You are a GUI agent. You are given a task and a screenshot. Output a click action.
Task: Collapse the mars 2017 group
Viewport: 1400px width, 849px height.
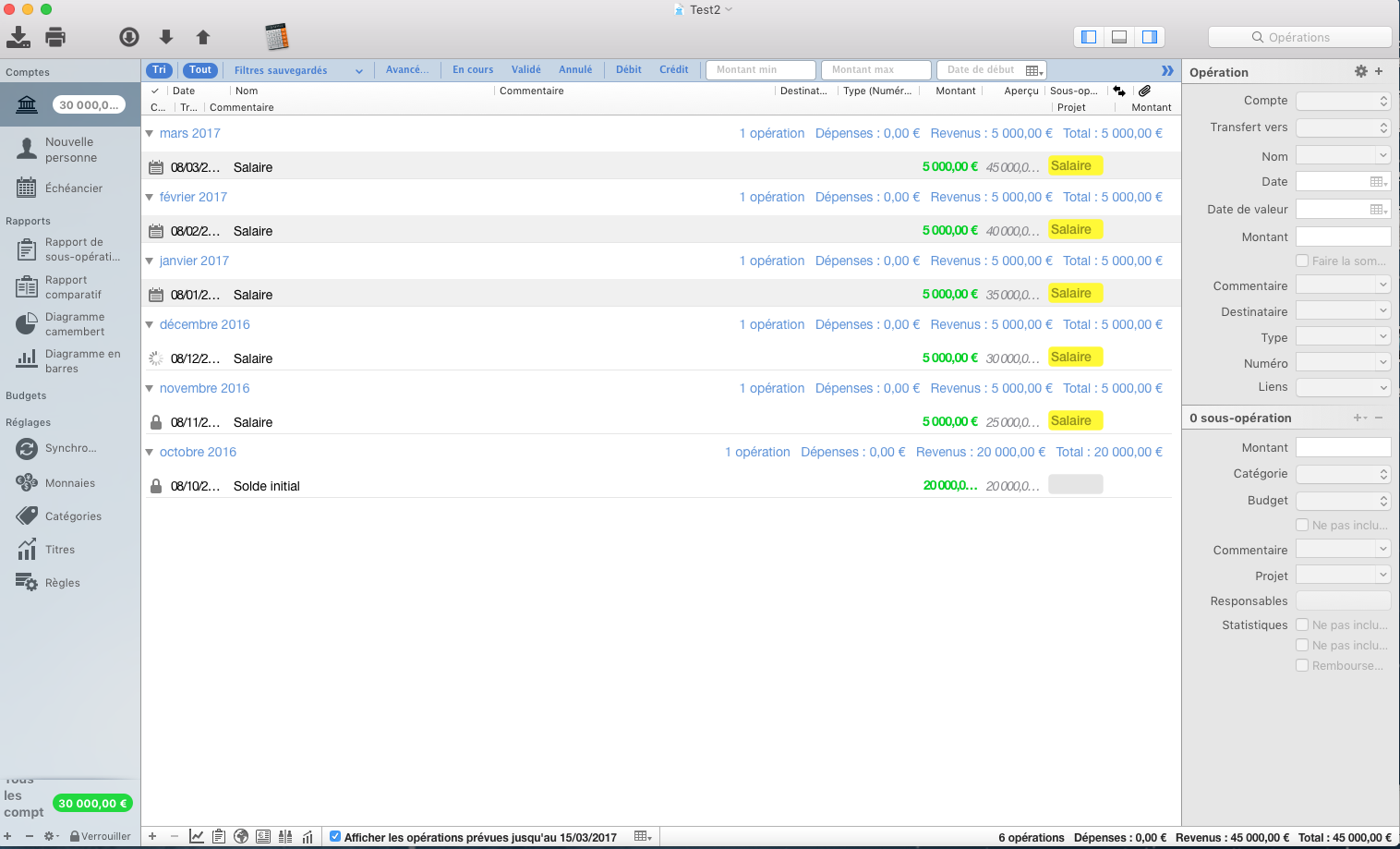coord(150,134)
